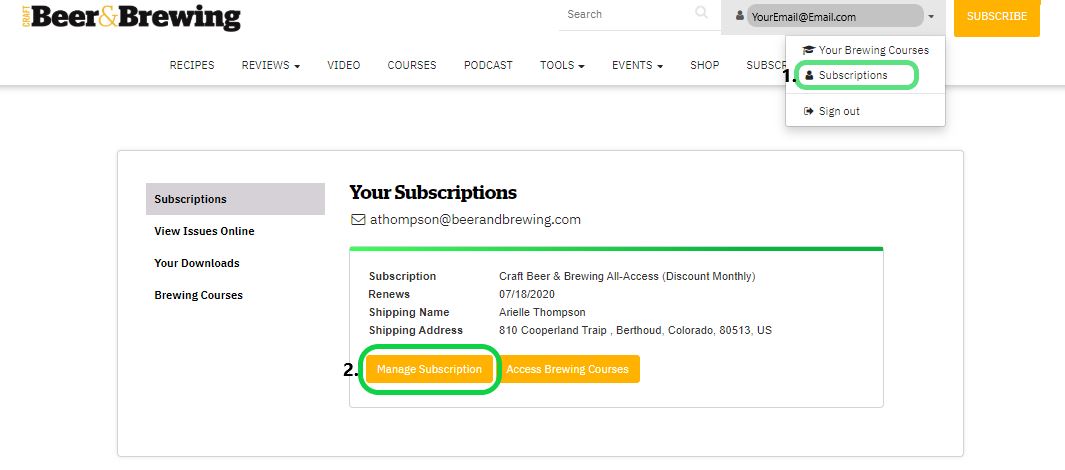Viewport: 1065px width, 470px height.
Task: Click the envelope icon by athompson email
Action: 358,219
